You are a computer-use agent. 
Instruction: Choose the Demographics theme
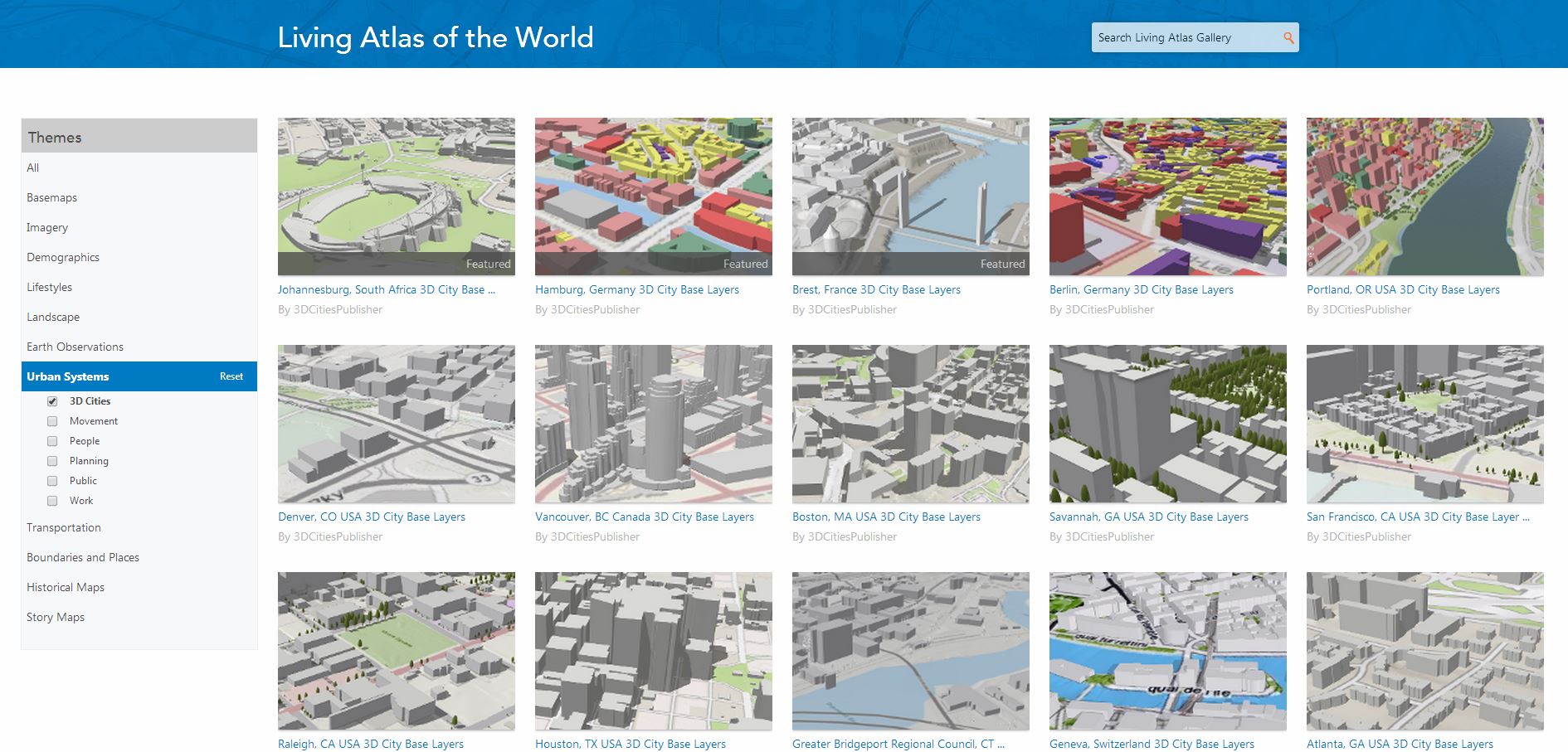click(139, 257)
